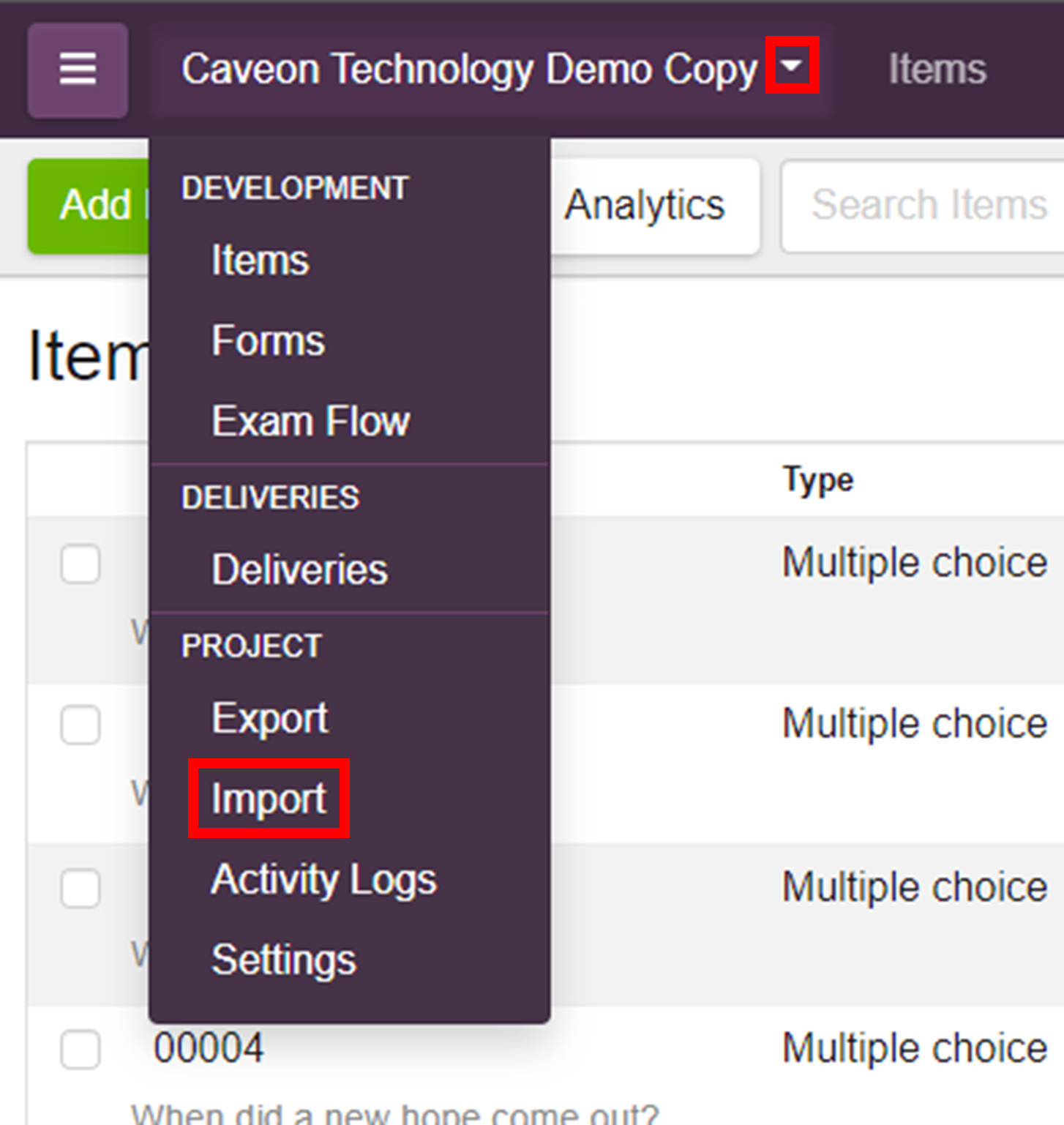Open Deliveries menu entry

[x=299, y=569]
